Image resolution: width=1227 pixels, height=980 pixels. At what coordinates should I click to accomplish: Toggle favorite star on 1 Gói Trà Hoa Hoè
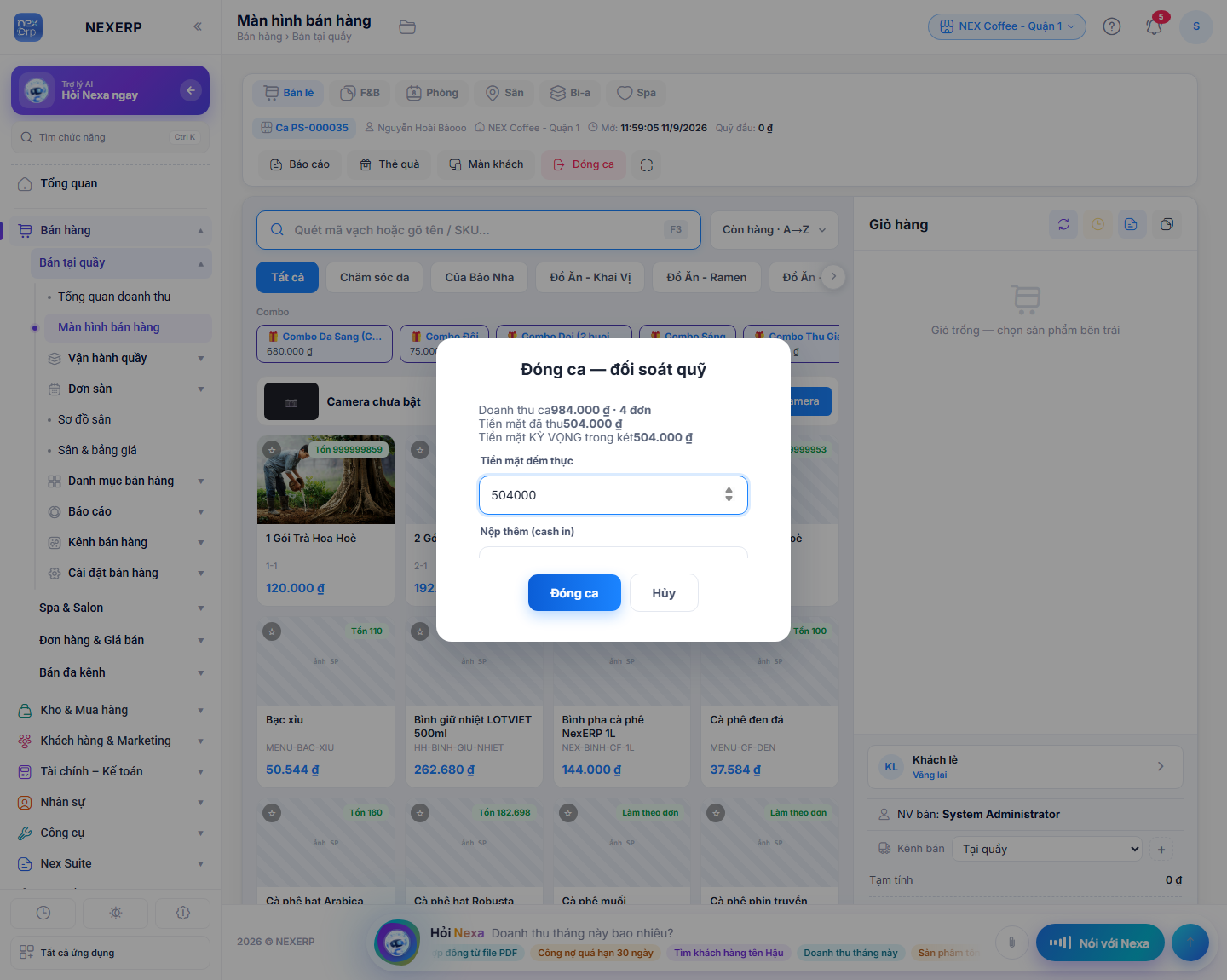point(272,450)
